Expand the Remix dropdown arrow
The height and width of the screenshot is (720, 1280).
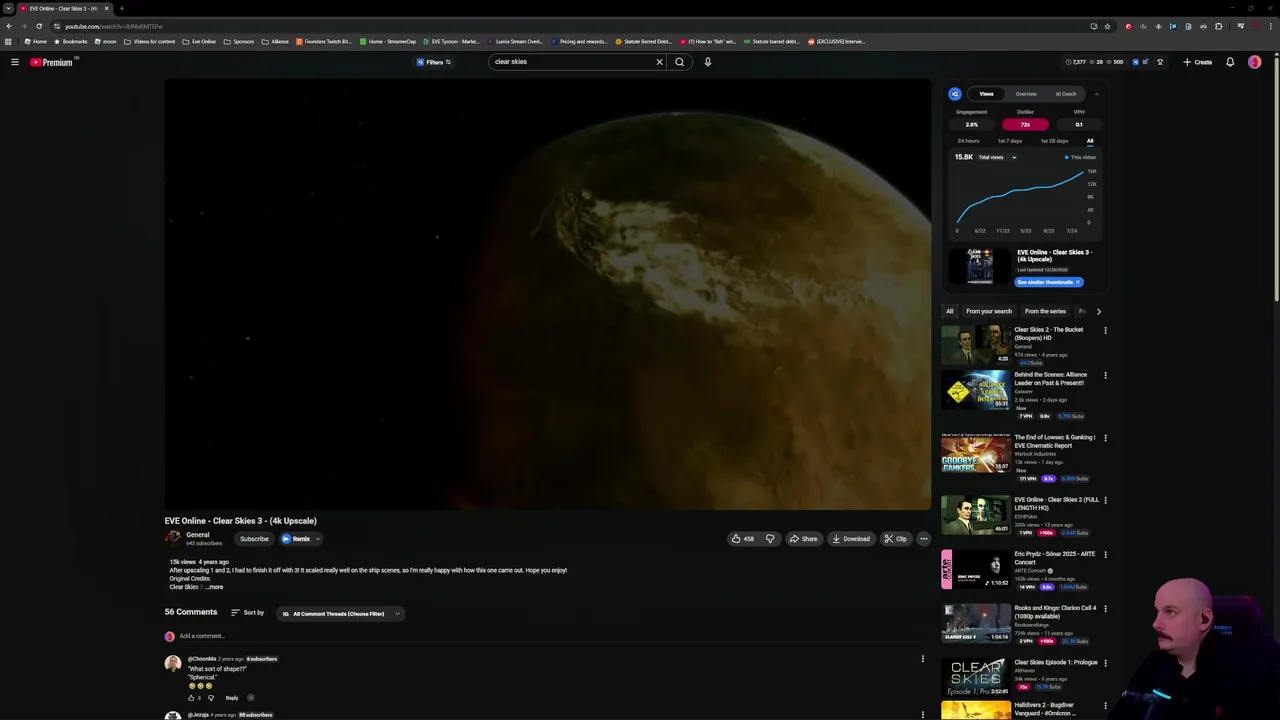[x=318, y=539]
